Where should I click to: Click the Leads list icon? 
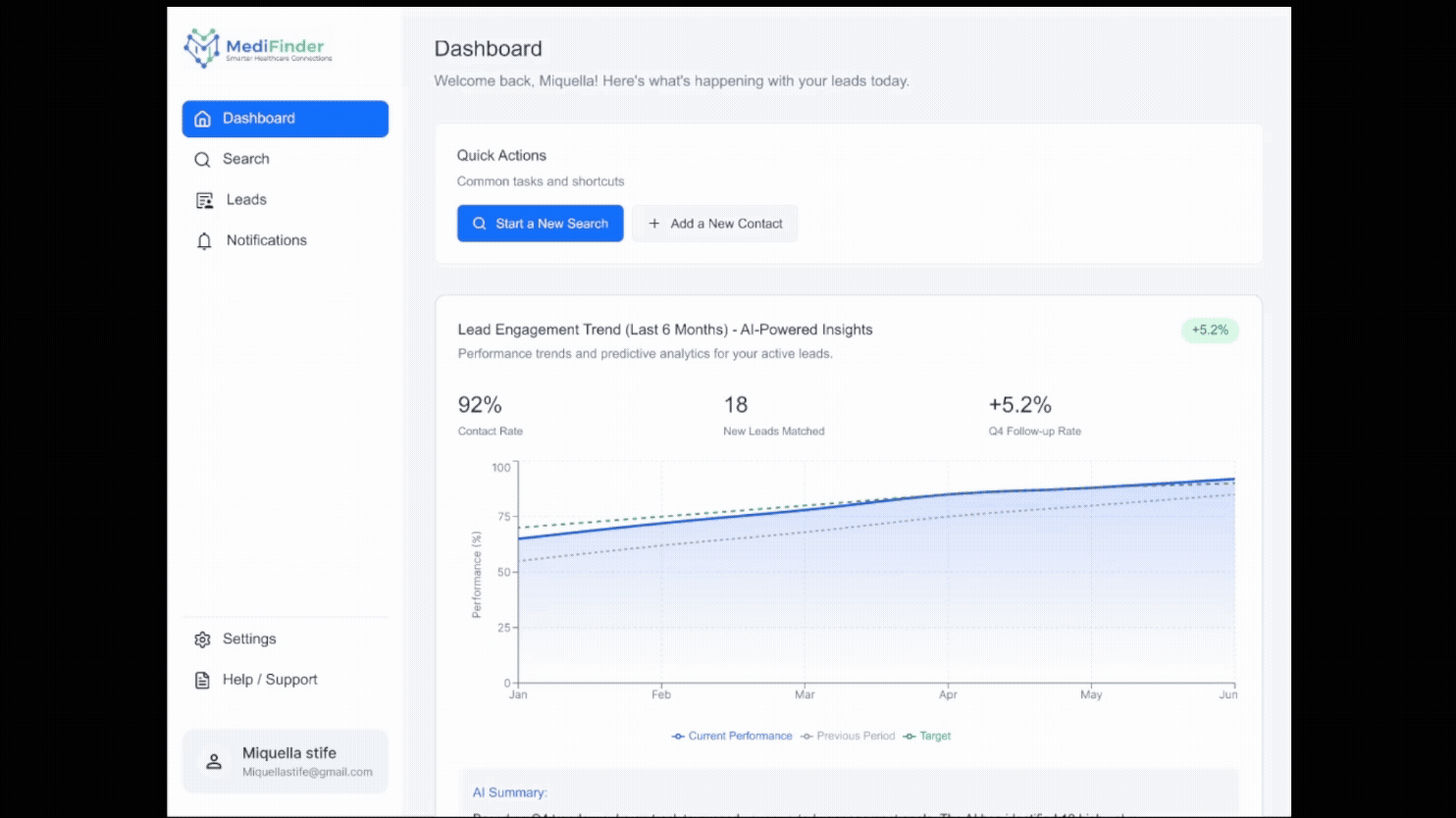pyautogui.click(x=204, y=200)
